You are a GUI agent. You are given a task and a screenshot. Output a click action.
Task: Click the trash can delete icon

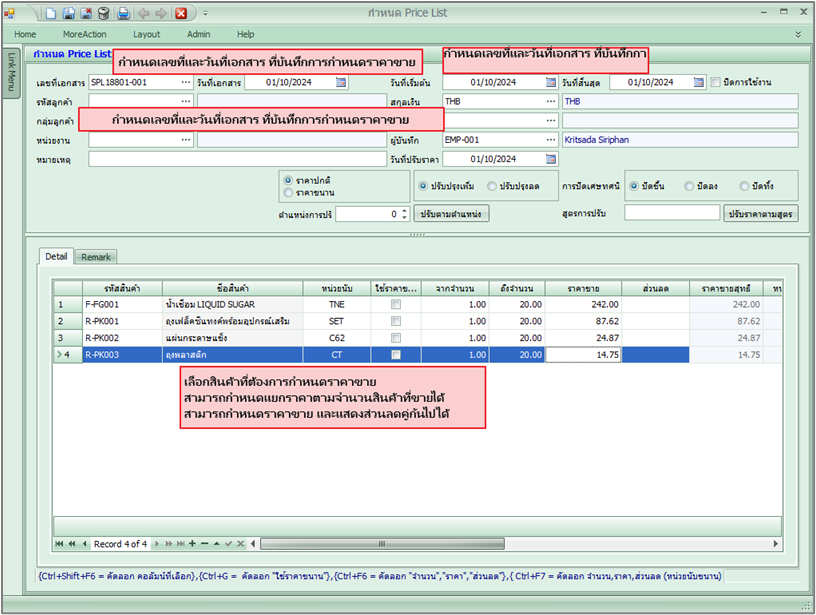click(x=103, y=13)
